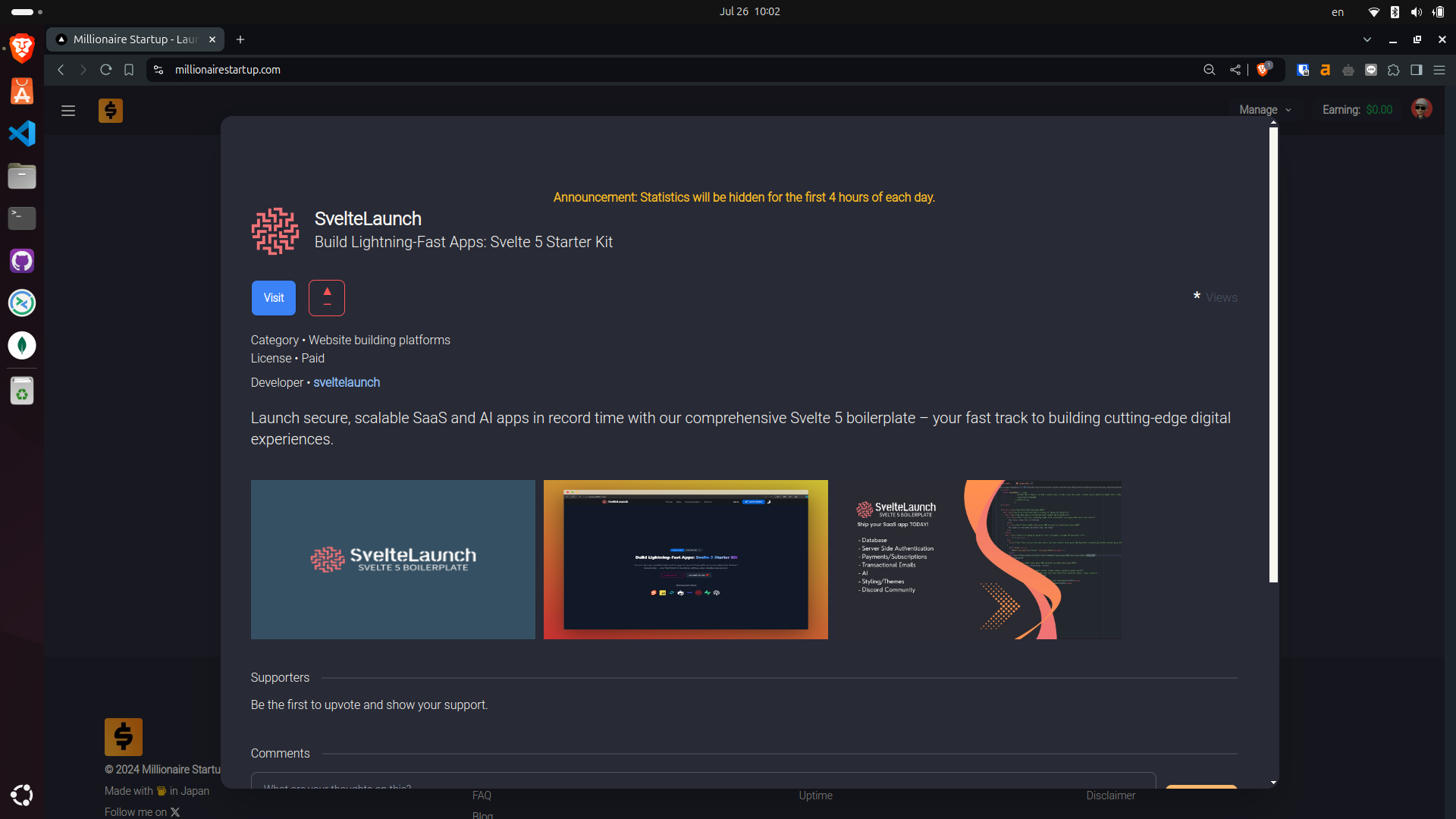Screen dimensions: 1456x819
Task: Toggle the browser sidebar panel
Action: [x=1417, y=70]
